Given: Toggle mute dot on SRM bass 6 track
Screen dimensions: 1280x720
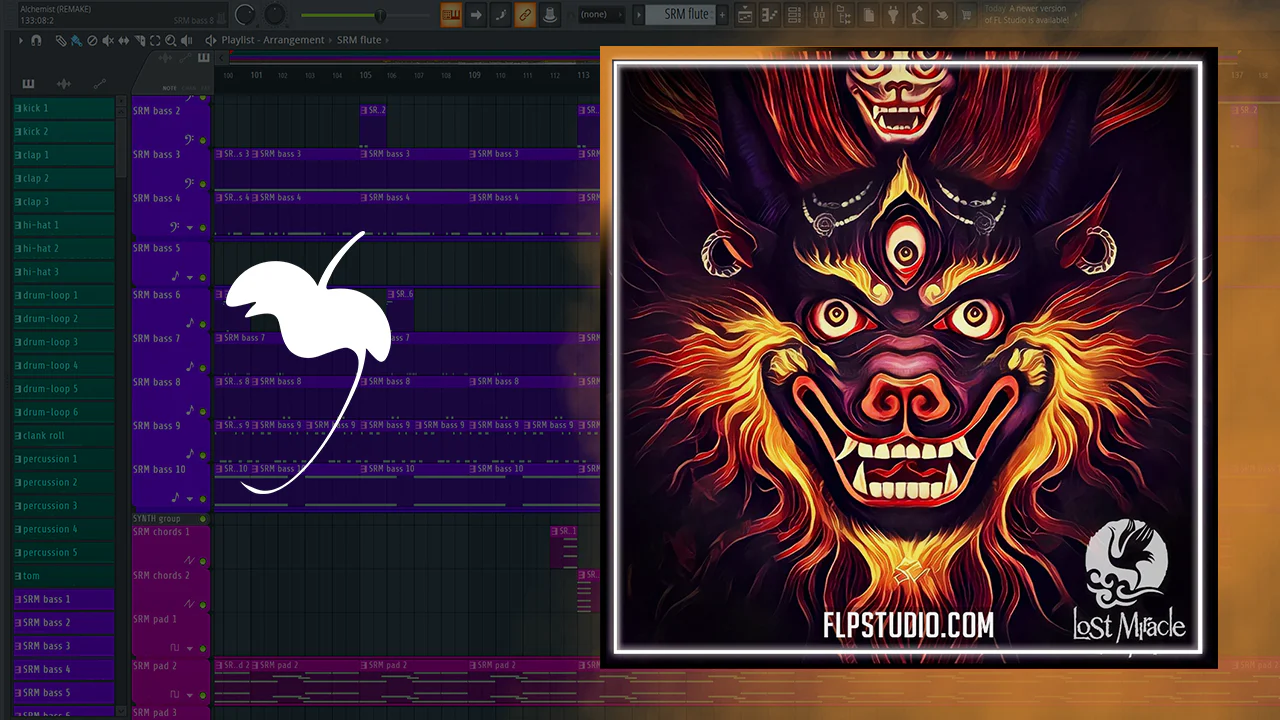Looking at the screenshot, I should pos(203,324).
